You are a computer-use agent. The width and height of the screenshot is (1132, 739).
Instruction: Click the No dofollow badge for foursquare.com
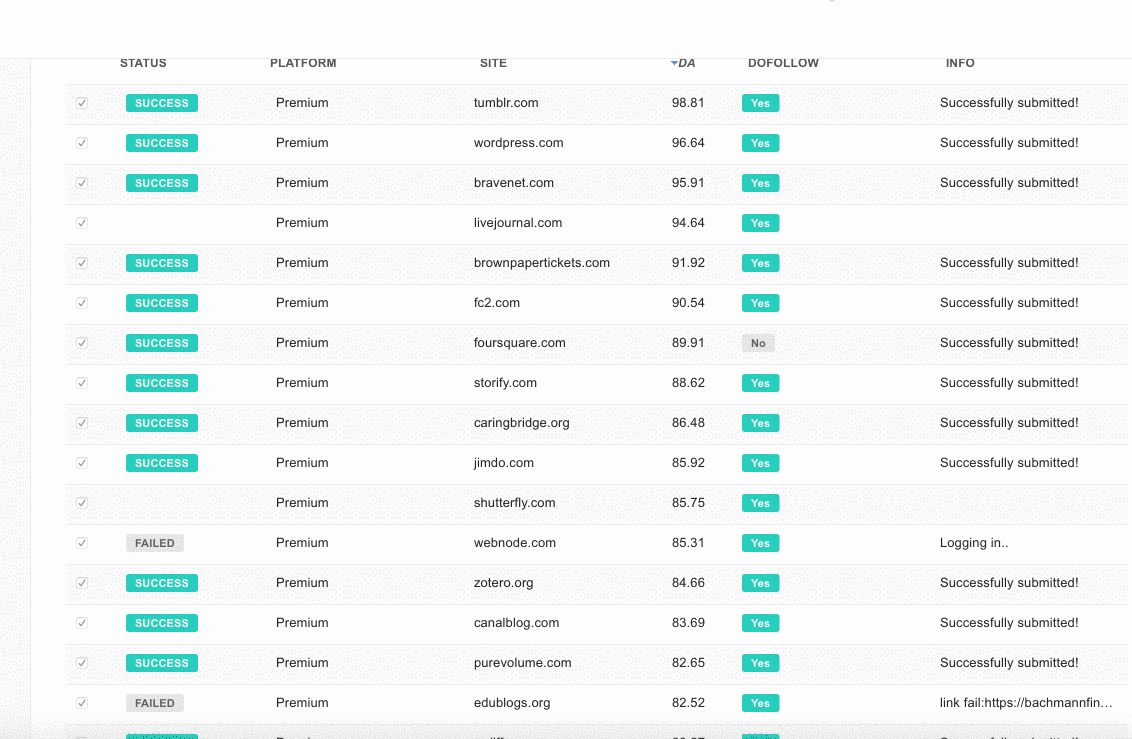(758, 344)
